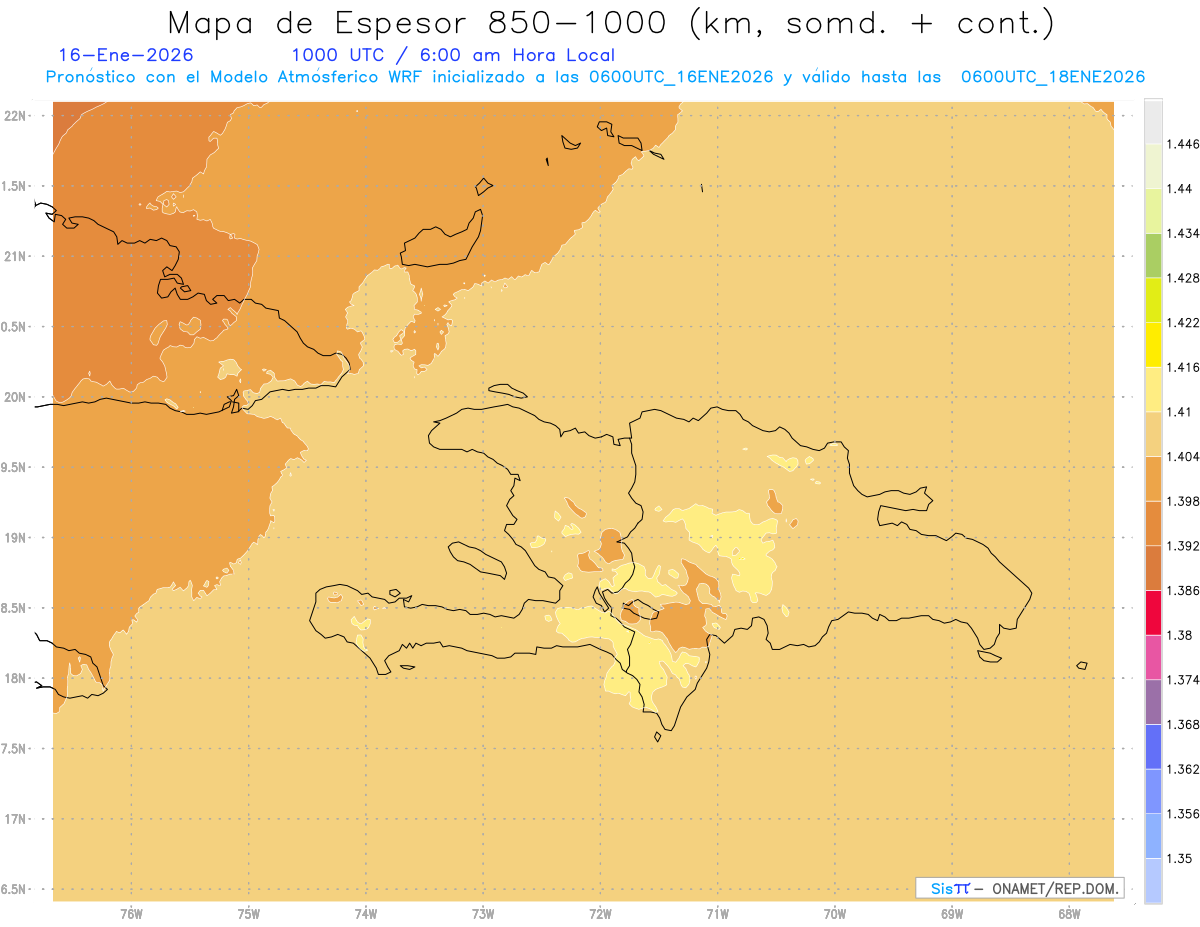Pick the green legend swatch between 1.428 and 1.434
This screenshot has width=1200, height=927.
[1153, 255]
